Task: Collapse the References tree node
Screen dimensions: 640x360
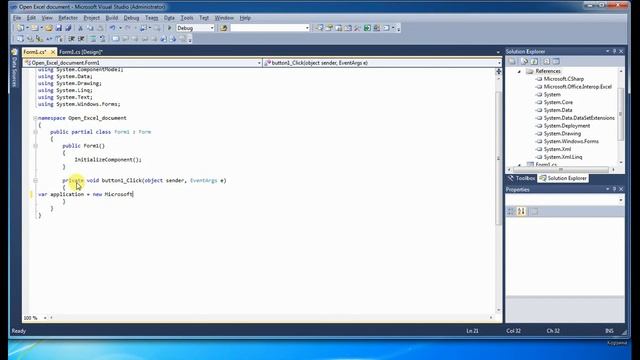Action: point(519,71)
